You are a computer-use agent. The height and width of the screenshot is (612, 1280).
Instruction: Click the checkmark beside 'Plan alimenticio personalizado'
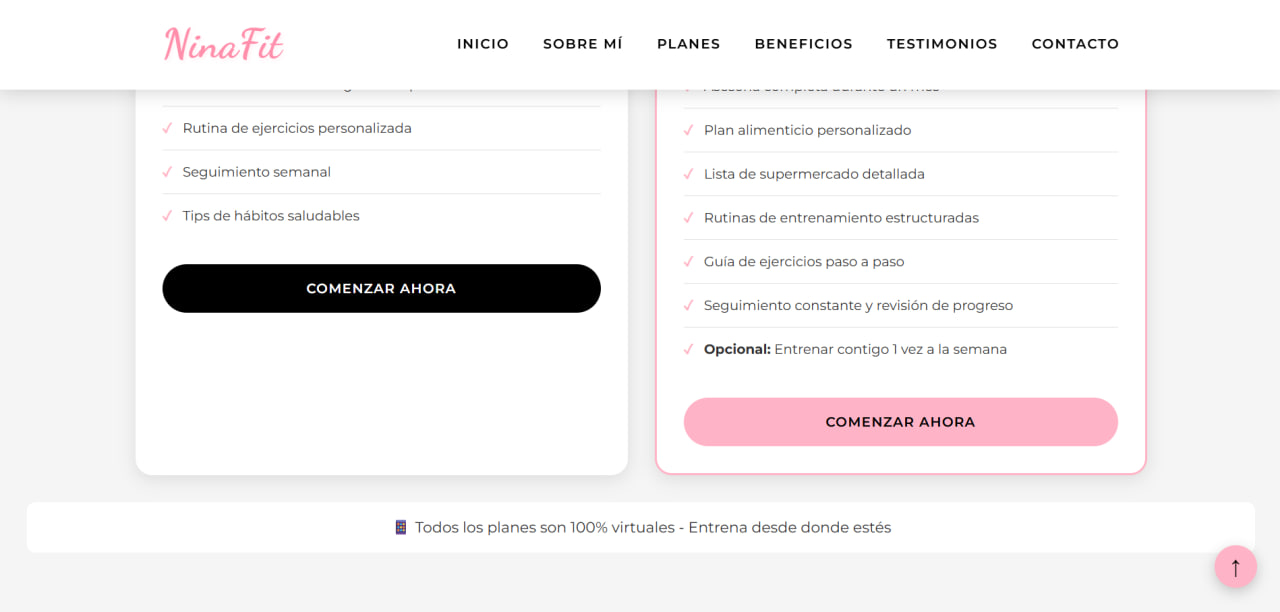click(x=689, y=130)
